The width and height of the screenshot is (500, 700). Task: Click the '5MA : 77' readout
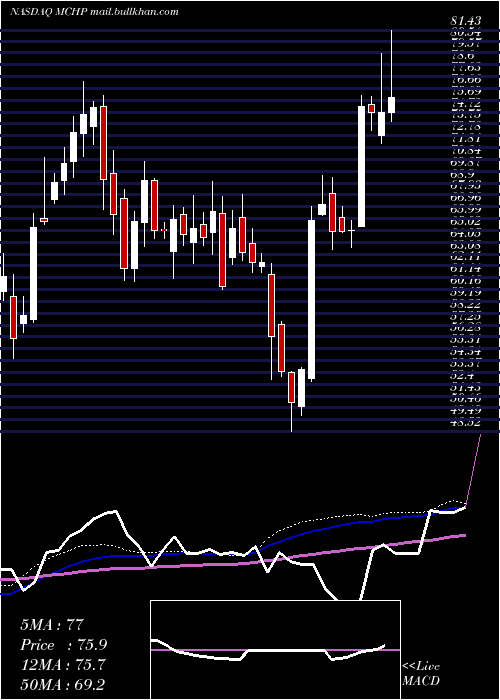pyautogui.click(x=52, y=625)
